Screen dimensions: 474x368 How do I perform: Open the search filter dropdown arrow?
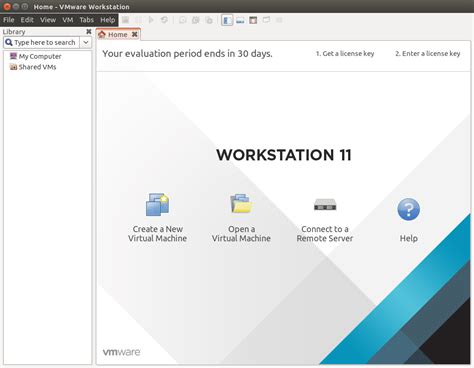pos(86,42)
